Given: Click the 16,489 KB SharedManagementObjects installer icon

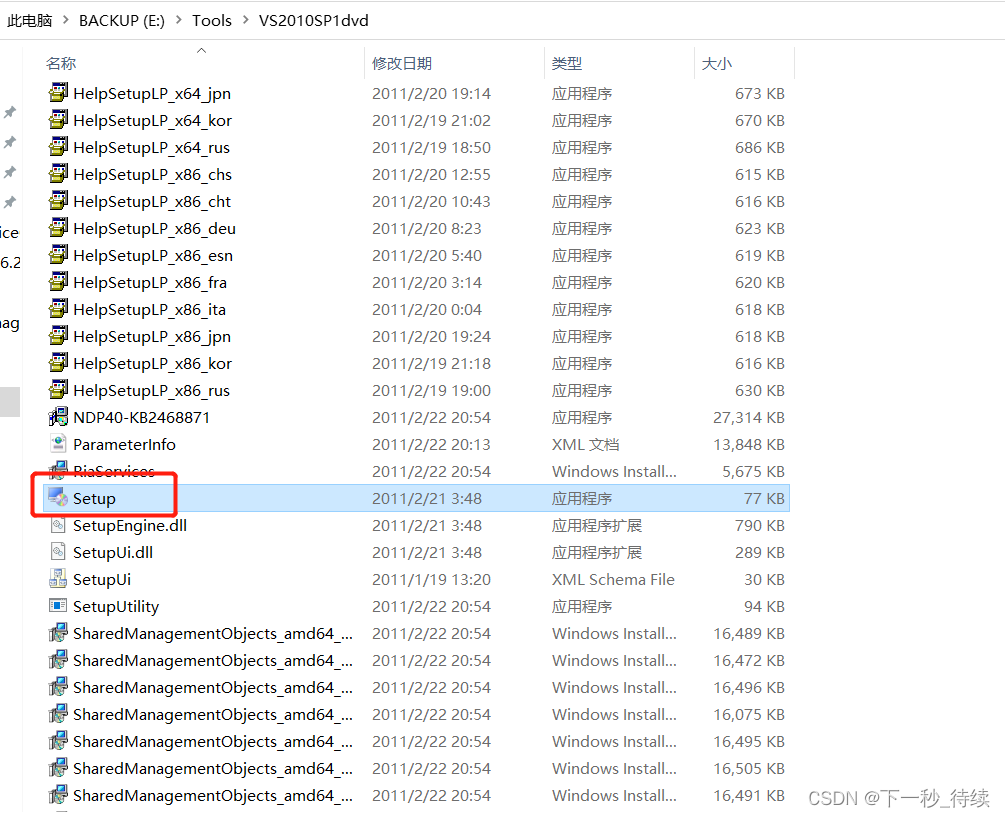Looking at the screenshot, I should (58, 632).
